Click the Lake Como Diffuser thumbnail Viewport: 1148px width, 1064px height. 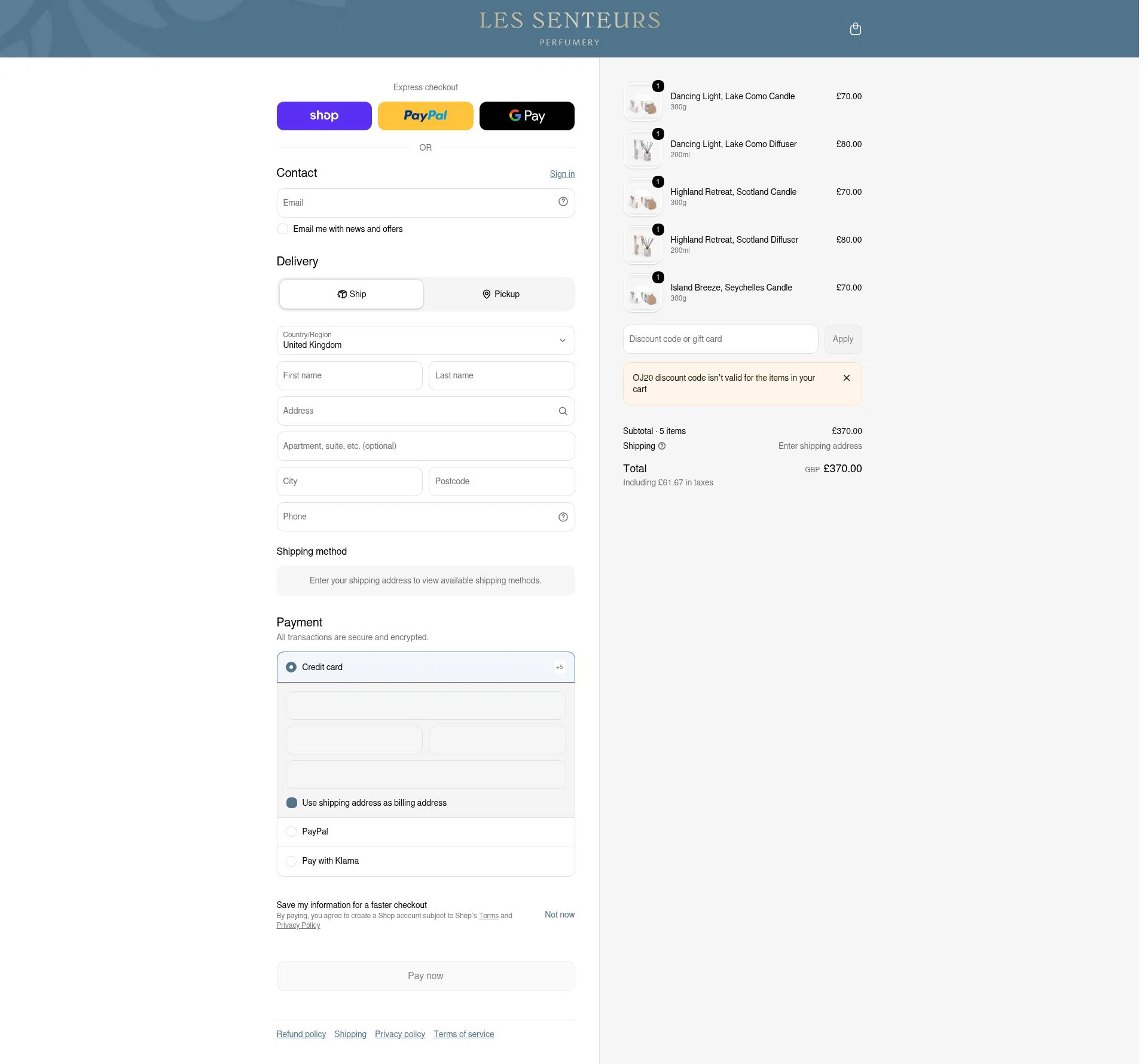click(643, 150)
